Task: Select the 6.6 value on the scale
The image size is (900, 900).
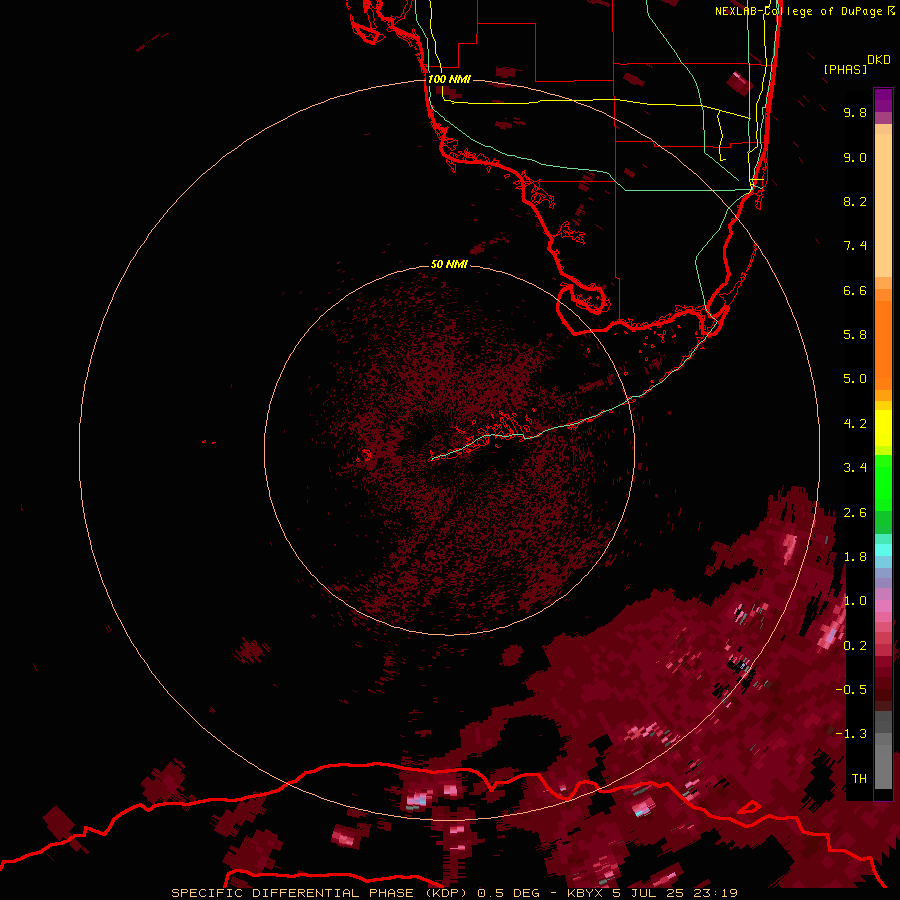Action: [x=855, y=290]
